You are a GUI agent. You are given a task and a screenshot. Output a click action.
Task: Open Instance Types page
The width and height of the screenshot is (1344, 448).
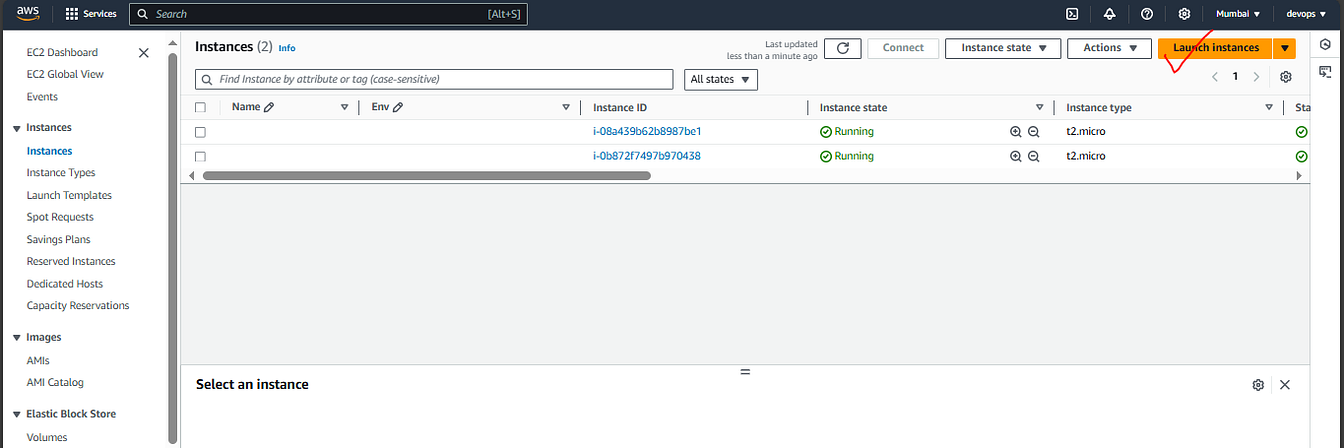(61, 173)
